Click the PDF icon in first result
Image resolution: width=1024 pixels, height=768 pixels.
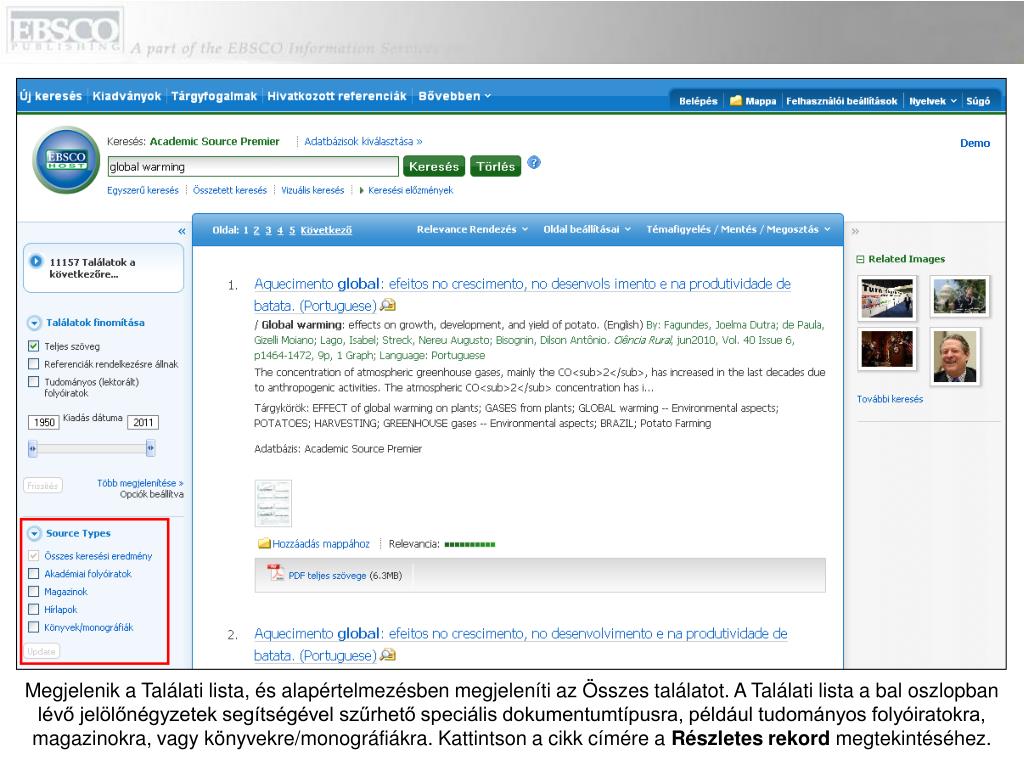276,573
